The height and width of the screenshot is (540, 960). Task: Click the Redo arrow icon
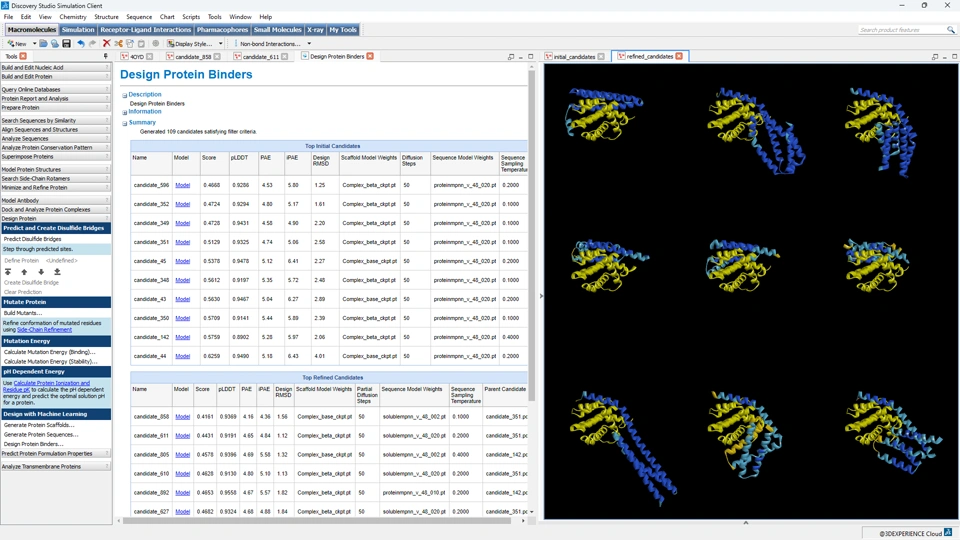click(x=92, y=43)
